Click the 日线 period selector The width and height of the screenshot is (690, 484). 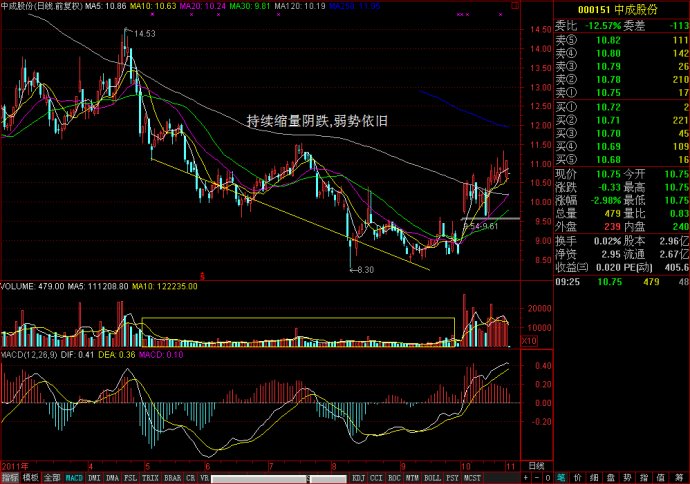click(x=536, y=466)
